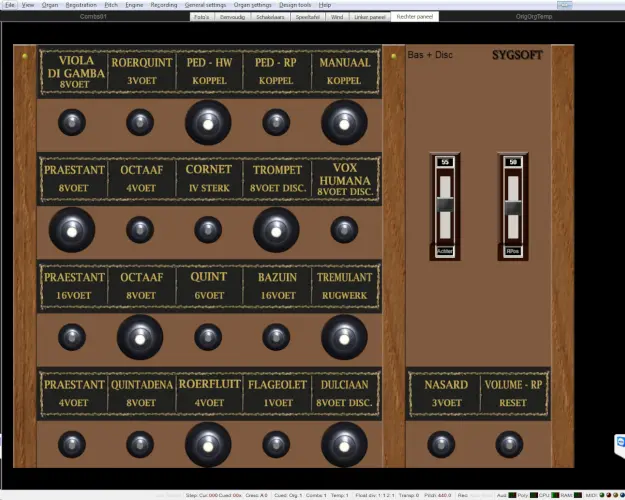Engage the Roerfluit 4 voet stop knob
This screenshot has width=625, height=500.
208,444
